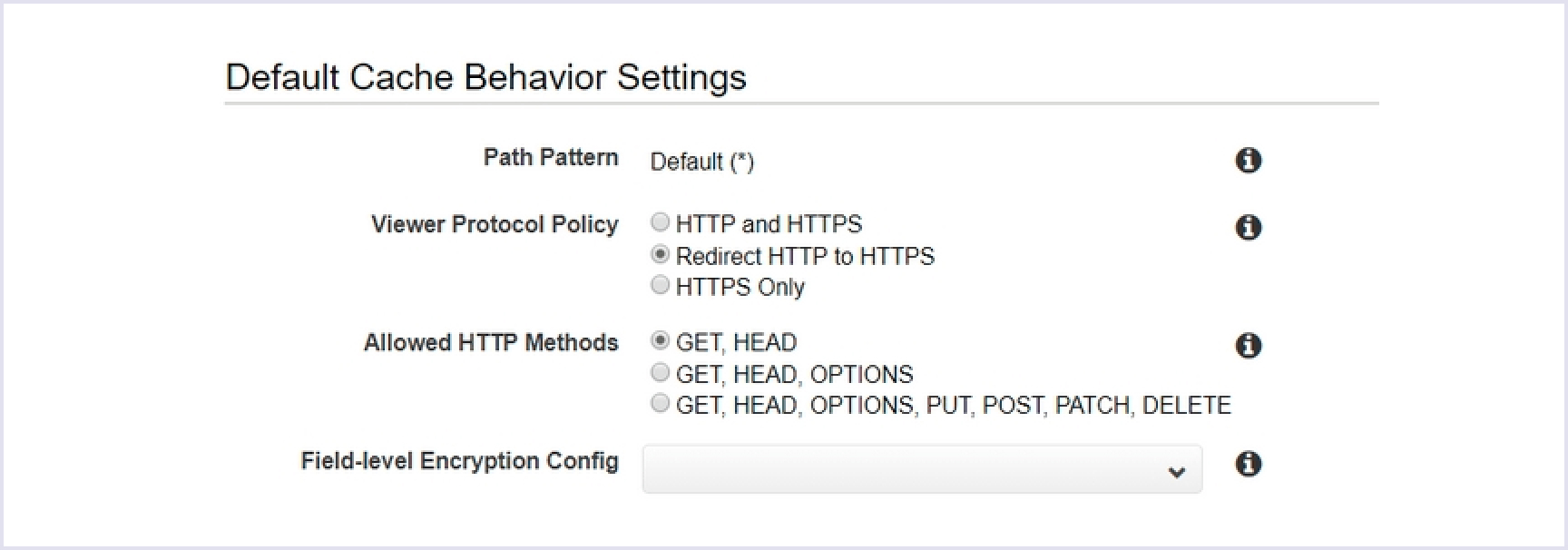Click the Default Cache Behavior Settings heading
This screenshot has width=1568, height=550.
click(485, 77)
